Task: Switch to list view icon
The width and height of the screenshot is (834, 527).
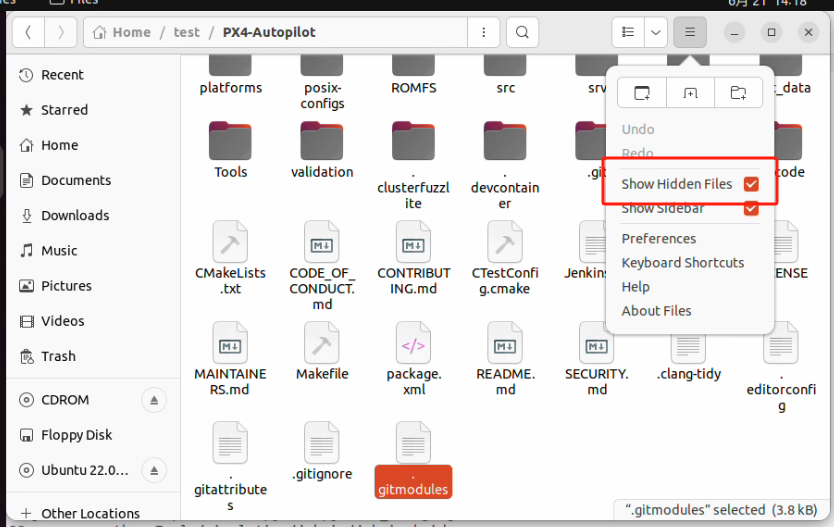Action: coord(628,32)
